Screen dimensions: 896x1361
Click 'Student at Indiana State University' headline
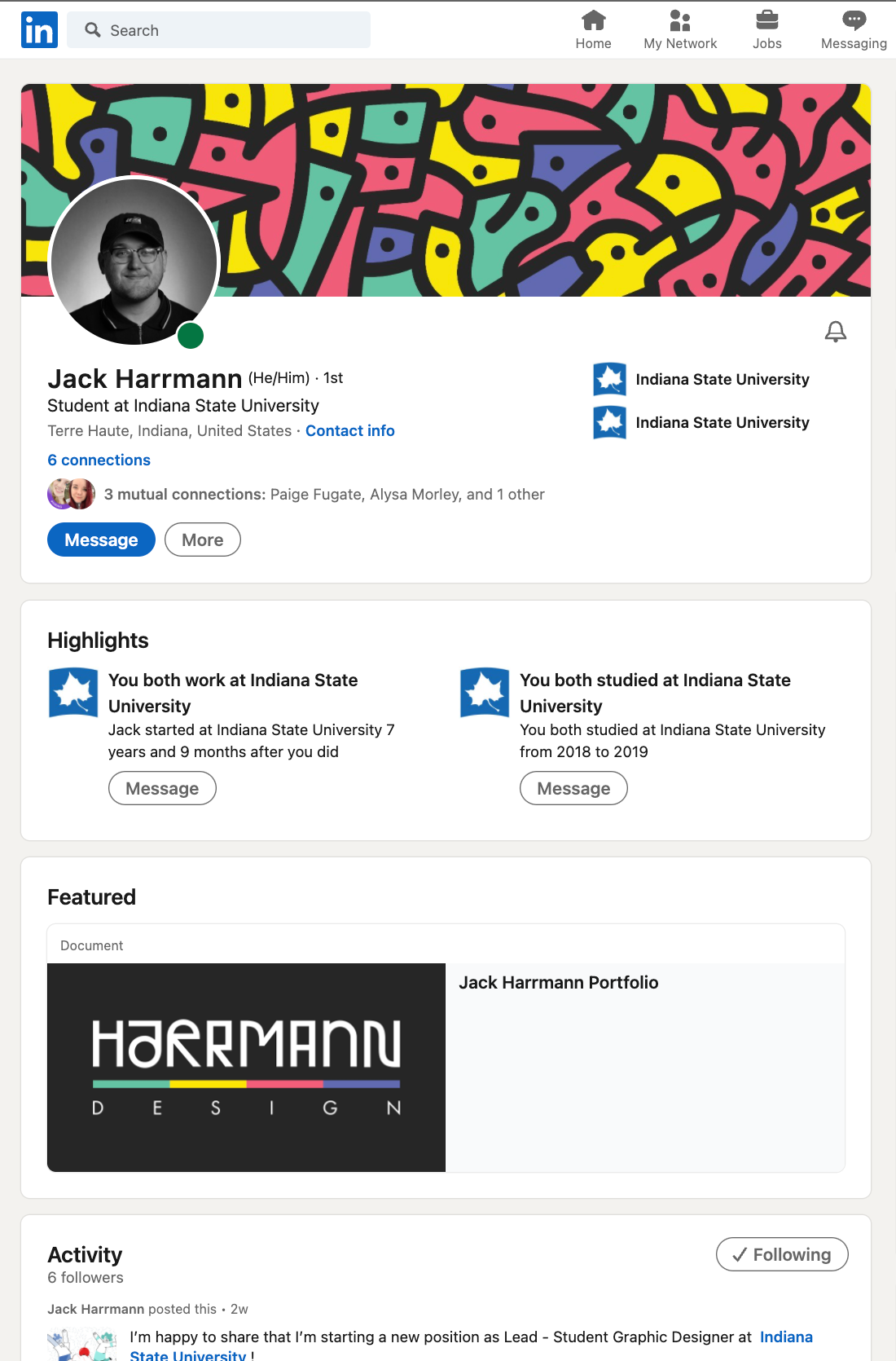pyautogui.click(x=183, y=405)
